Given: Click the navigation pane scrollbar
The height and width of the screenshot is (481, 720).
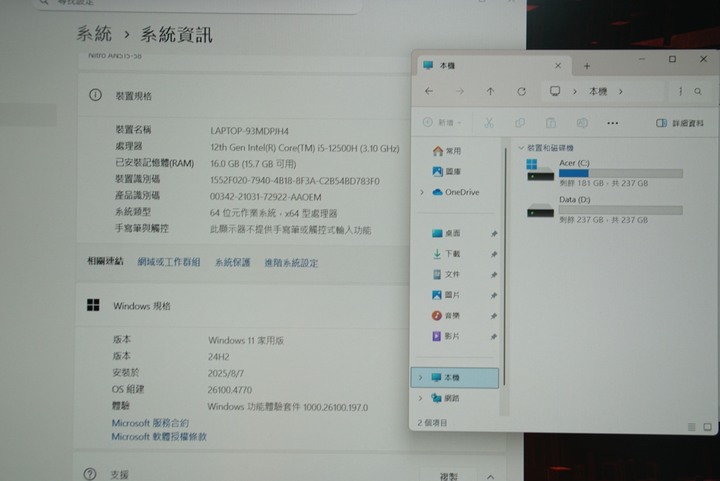Looking at the screenshot, I should coord(504,266).
